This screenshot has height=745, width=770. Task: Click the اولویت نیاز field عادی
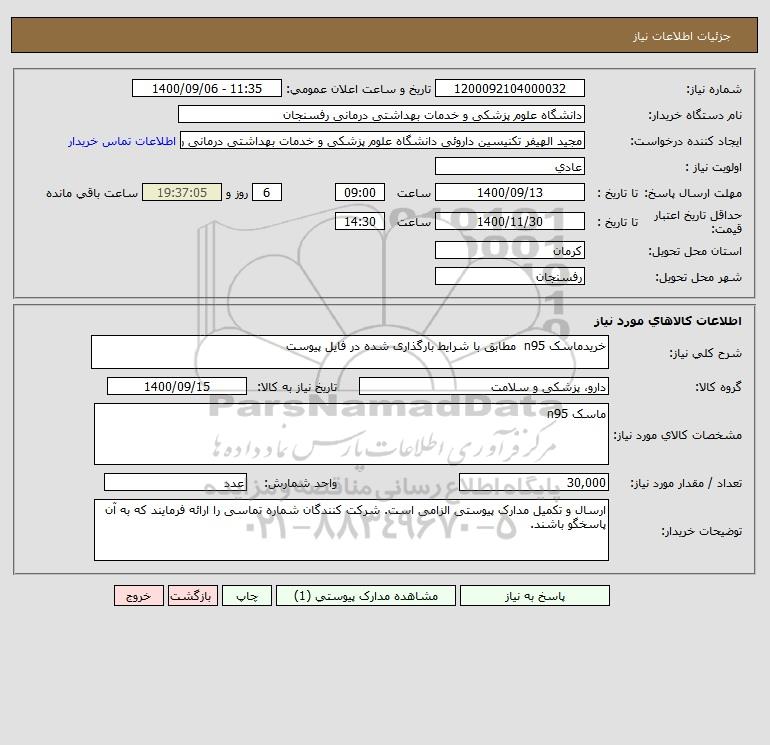click(x=510, y=166)
